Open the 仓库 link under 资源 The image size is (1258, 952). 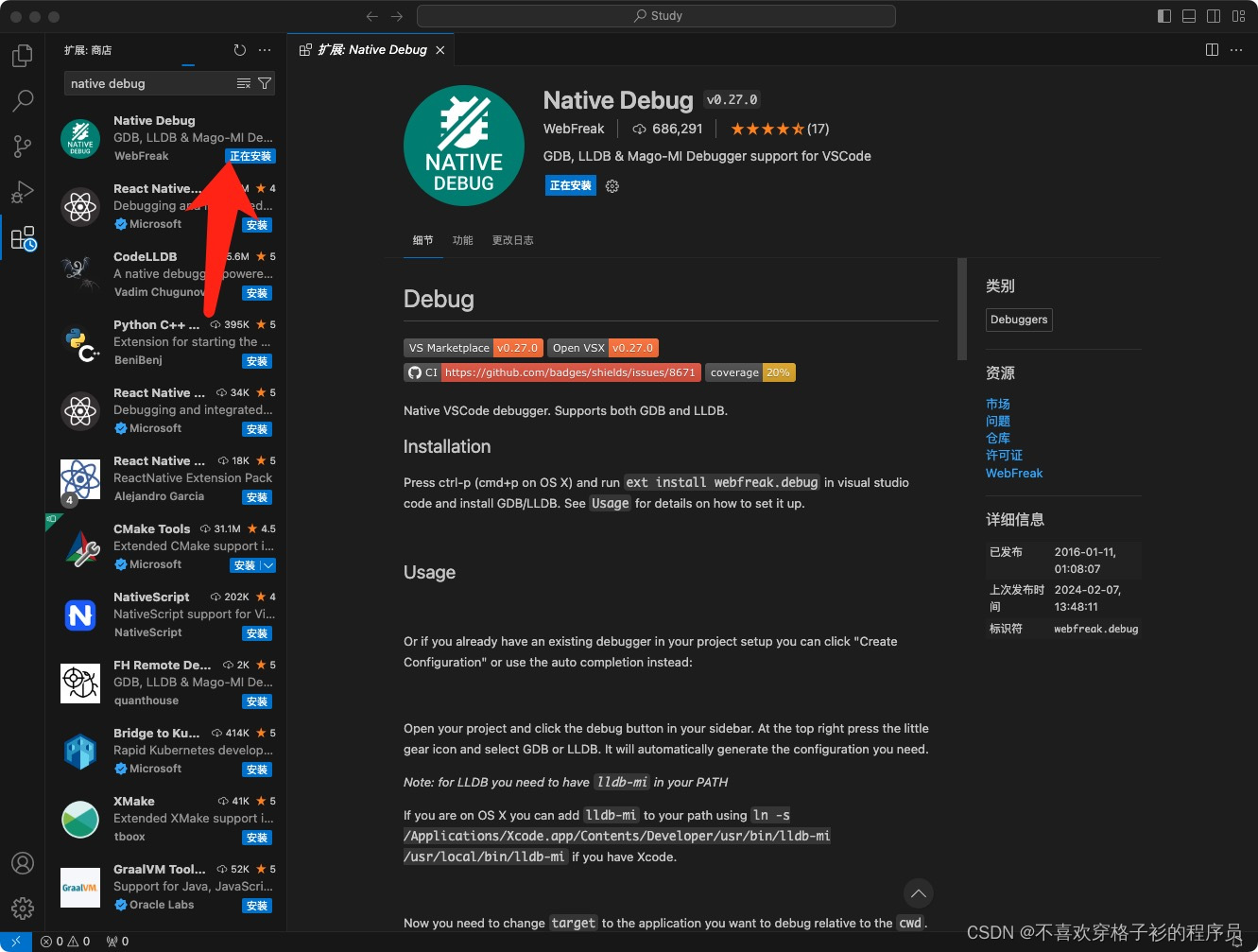tap(998, 438)
